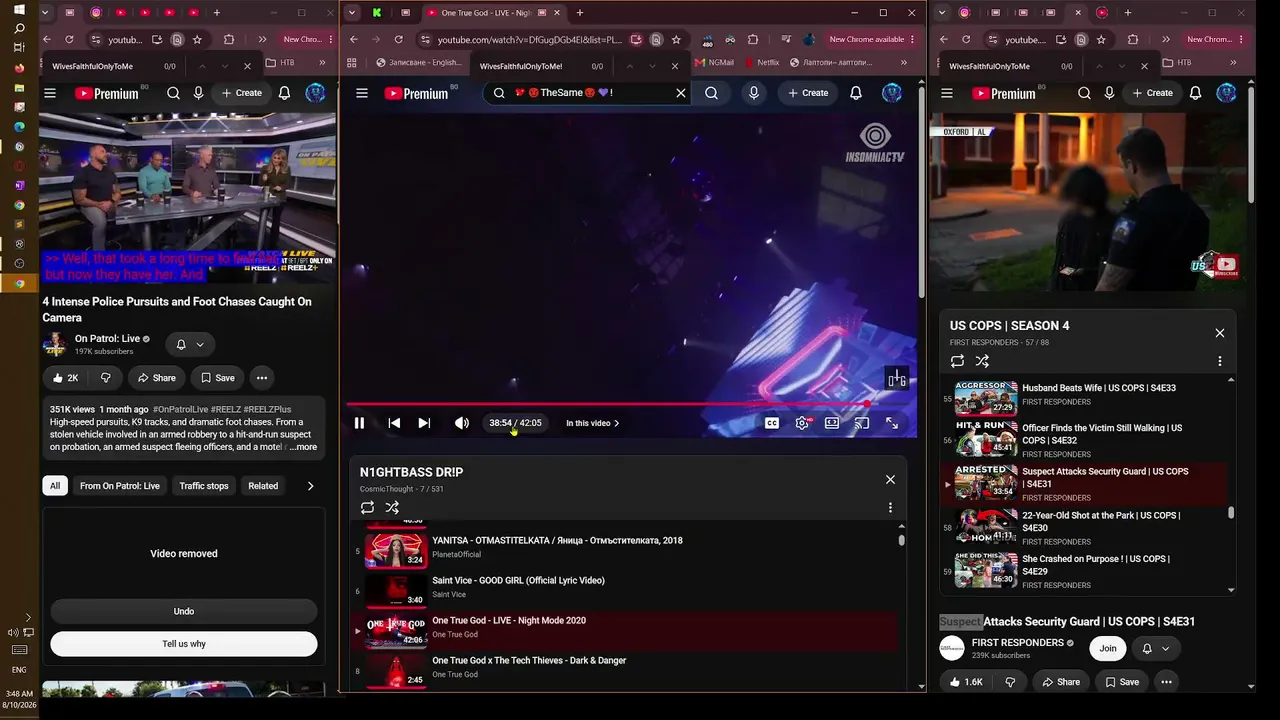Save the On Patrol: Live video
The height and width of the screenshot is (720, 1280).
click(217, 378)
